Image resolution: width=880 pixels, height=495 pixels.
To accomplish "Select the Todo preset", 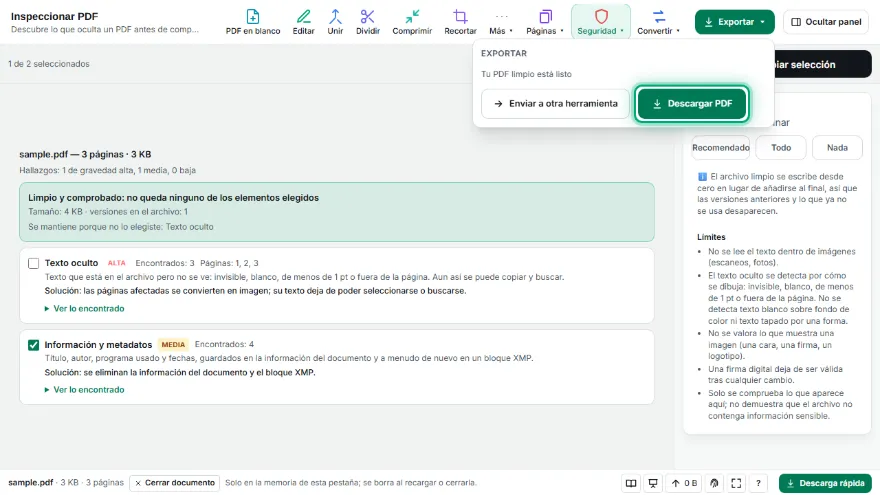I will click(x=781, y=148).
